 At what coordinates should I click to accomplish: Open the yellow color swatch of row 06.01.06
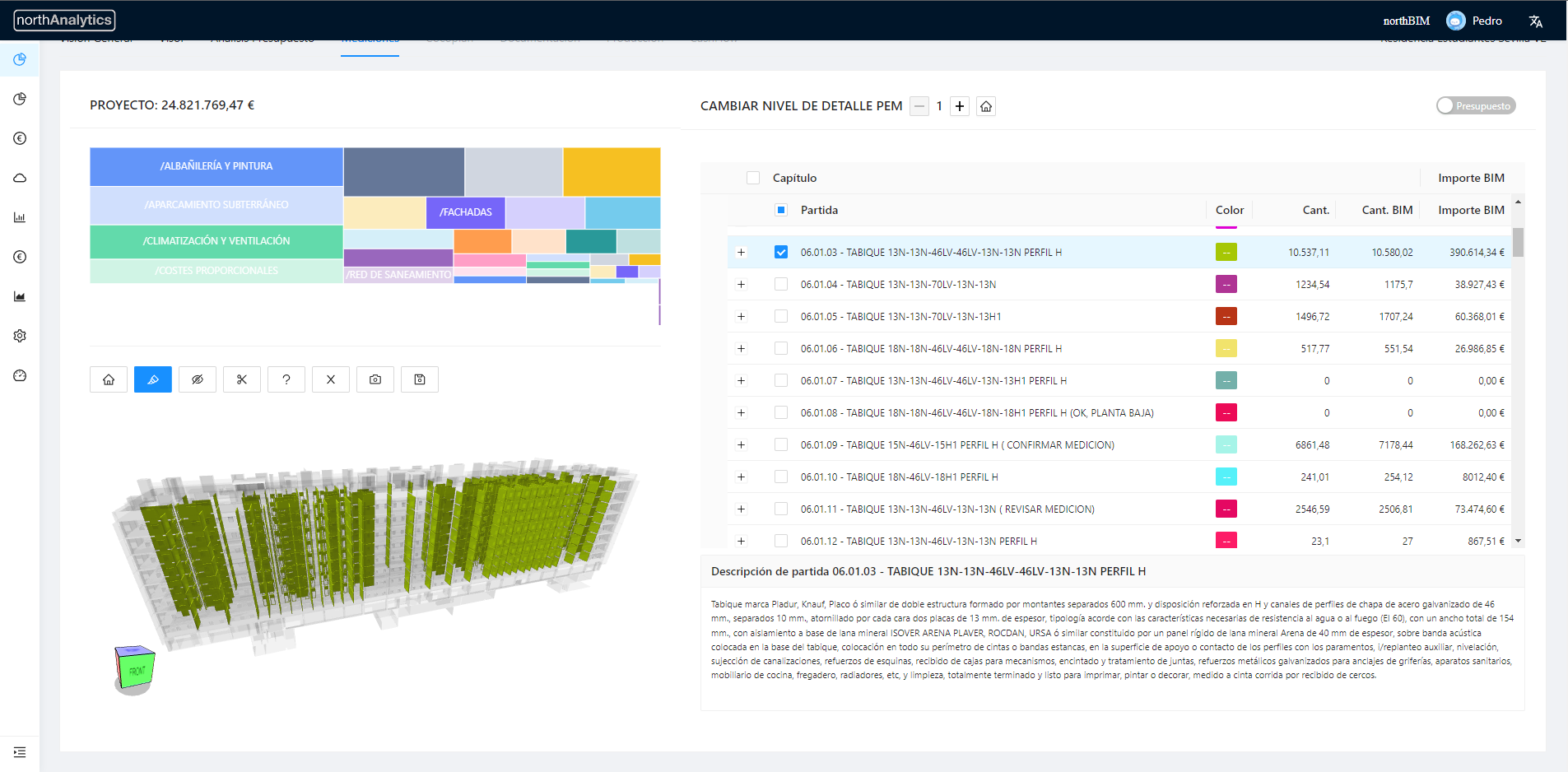(x=1226, y=348)
